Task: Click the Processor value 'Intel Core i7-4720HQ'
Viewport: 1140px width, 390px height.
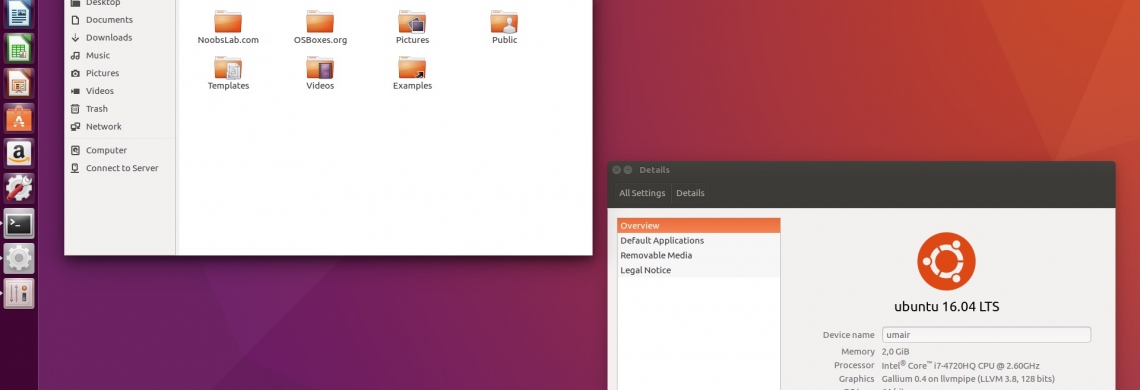Action: [960, 365]
